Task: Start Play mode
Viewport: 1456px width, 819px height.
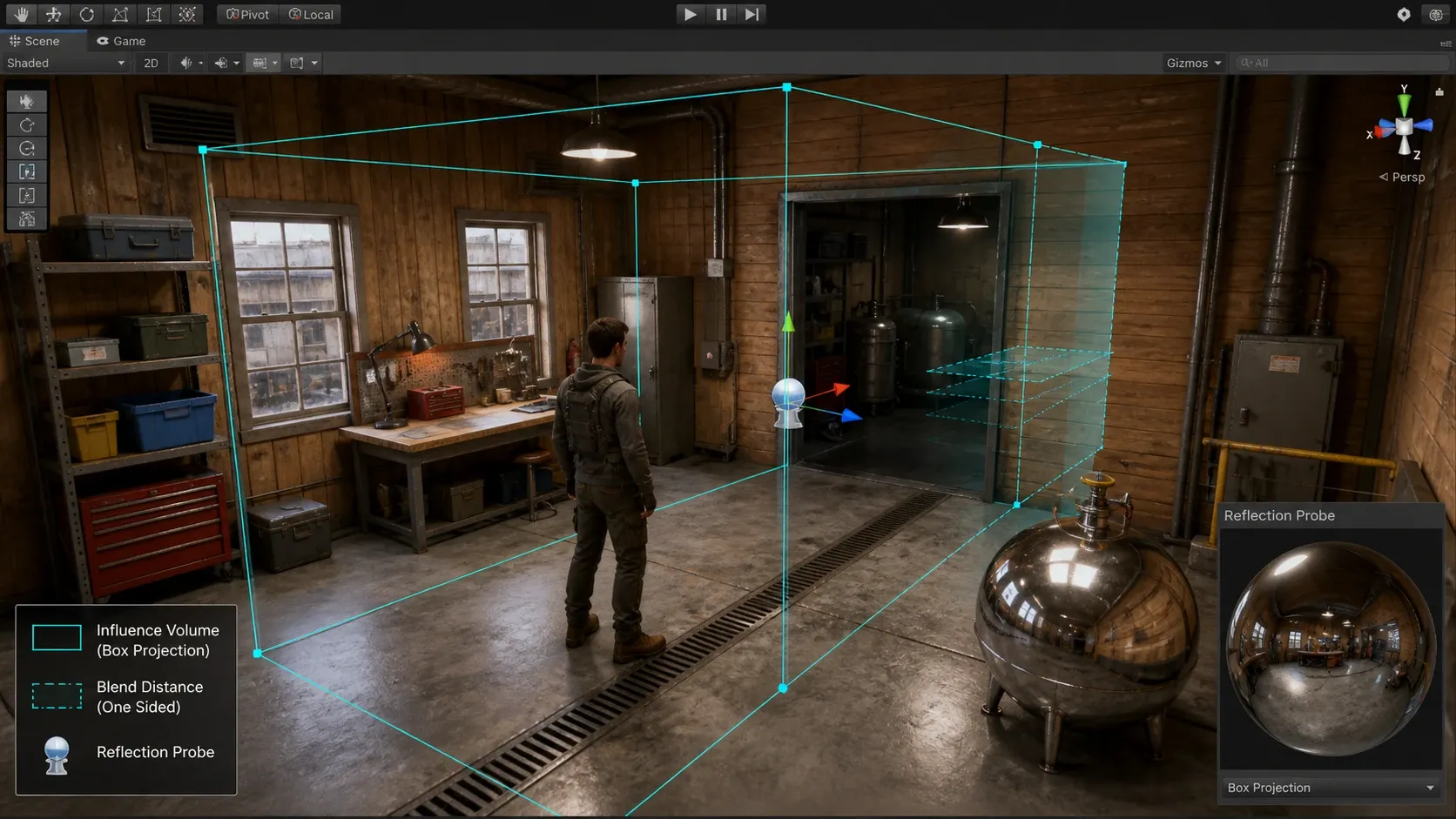Action: click(690, 14)
